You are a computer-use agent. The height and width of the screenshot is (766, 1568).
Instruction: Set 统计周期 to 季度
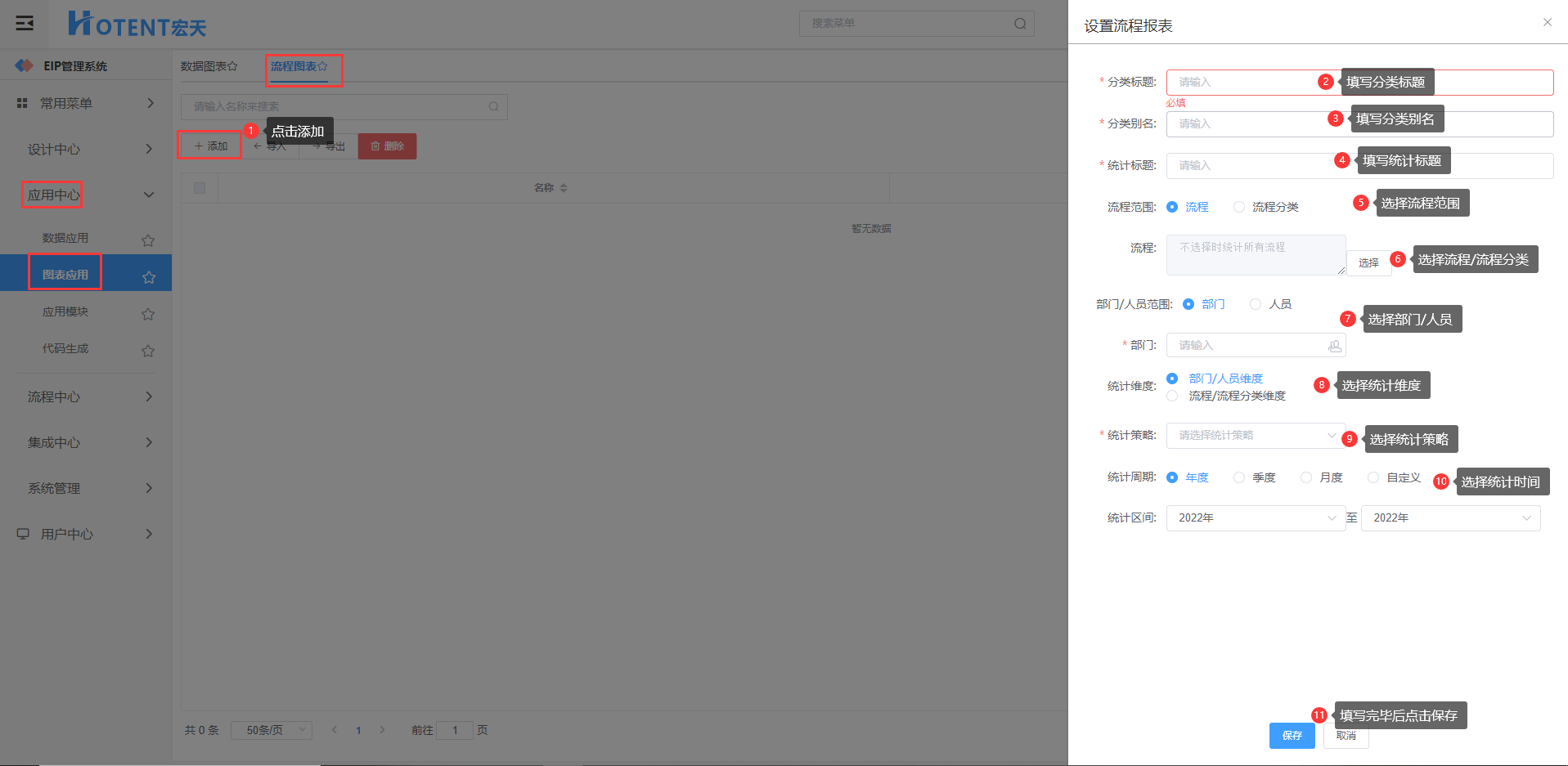pos(1239,477)
